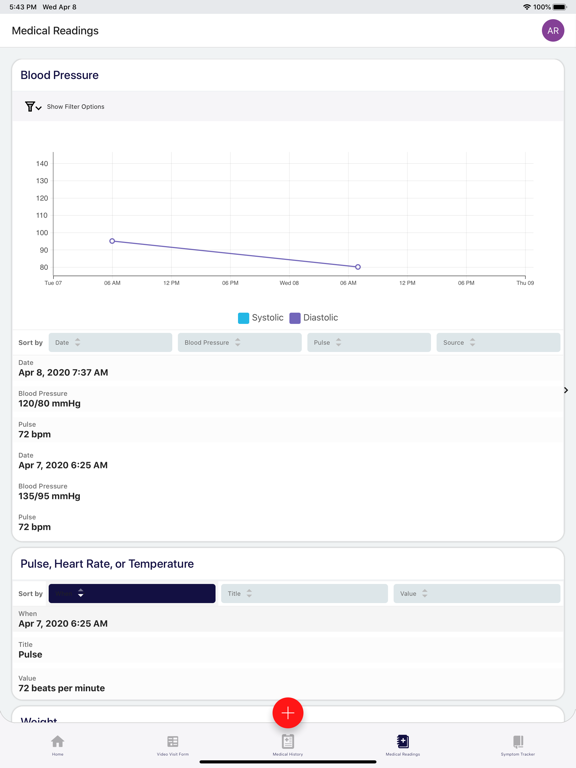The height and width of the screenshot is (768, 576).
Task: Go to Home tab
Action: tap(58, 745)
